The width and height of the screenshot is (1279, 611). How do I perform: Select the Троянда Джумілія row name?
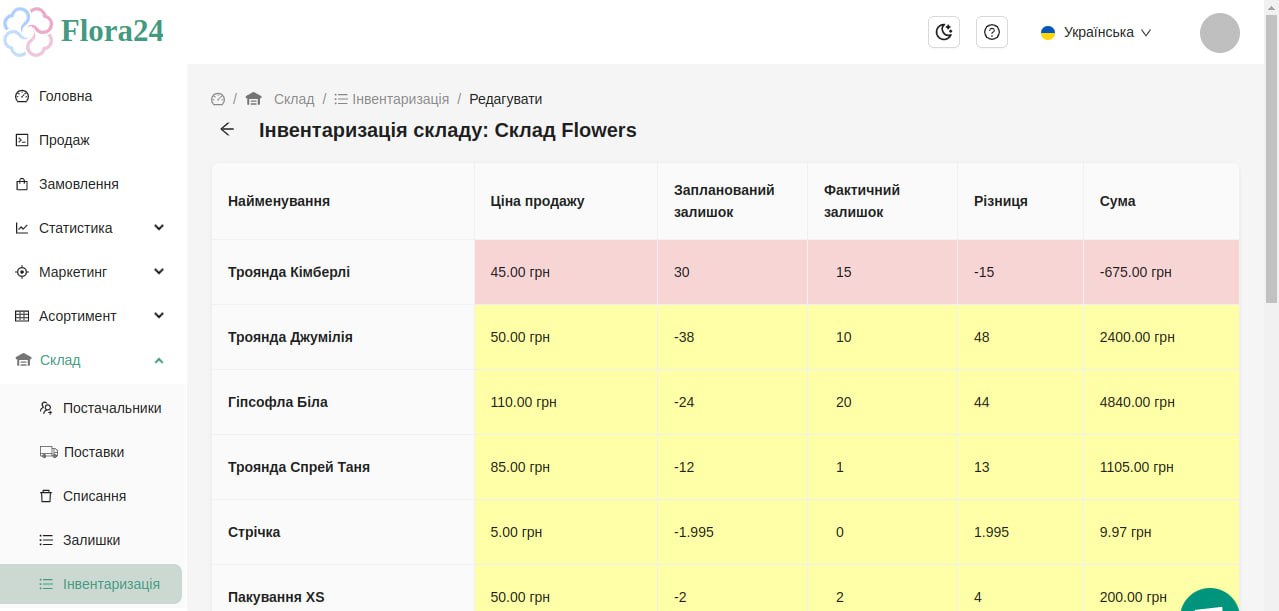[290, 337]
